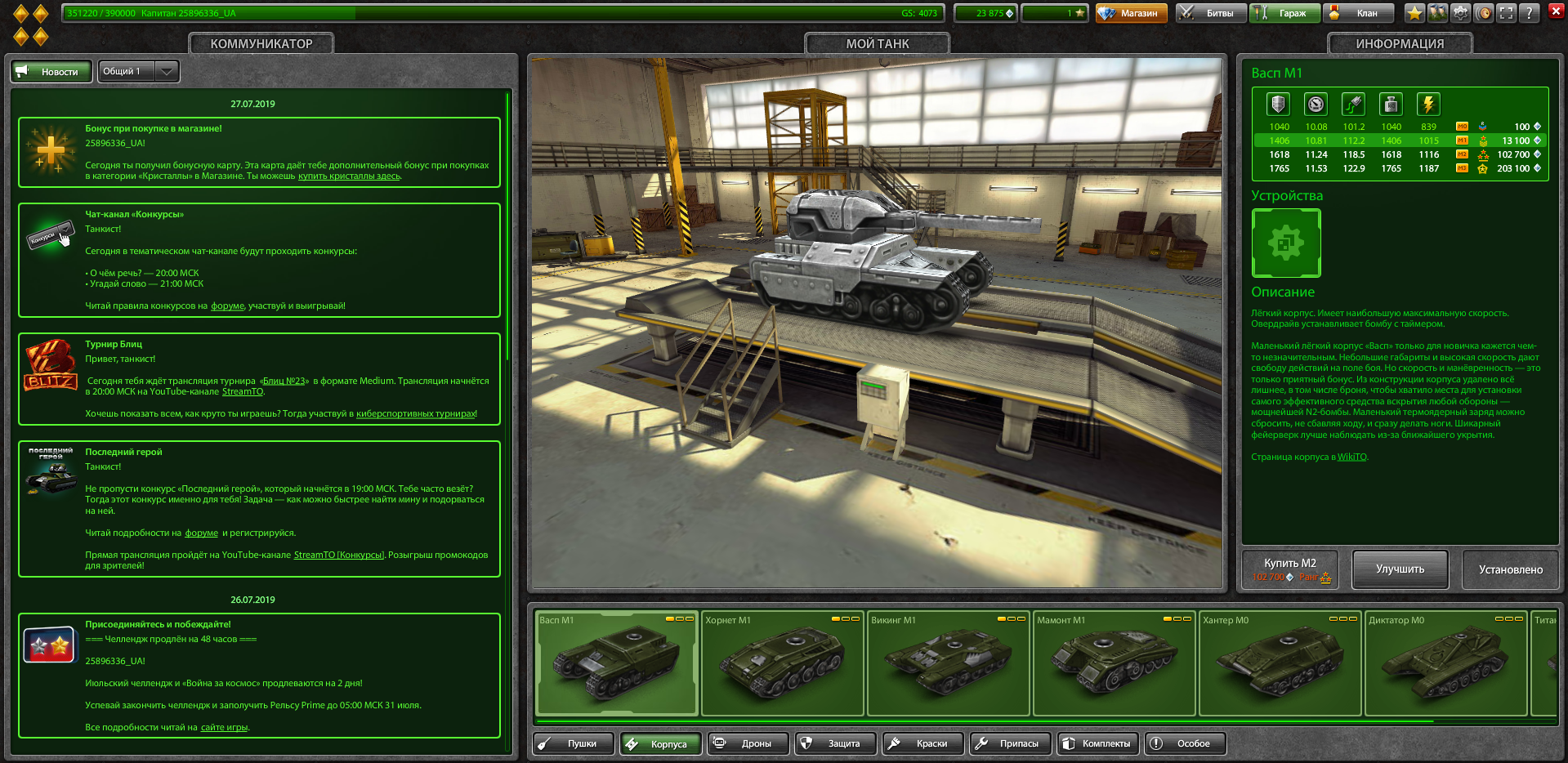Open the Клан clan section
The height and width of the screenshot is (763, 1568).
click(x=1358, y=13)
